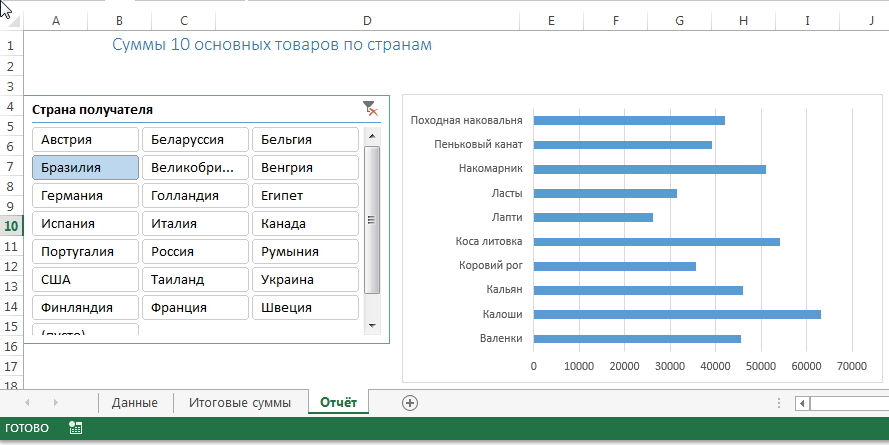Click the Походная наковальня axis label
The height and width of the screenshot is (445, 889).
[467, 120]
